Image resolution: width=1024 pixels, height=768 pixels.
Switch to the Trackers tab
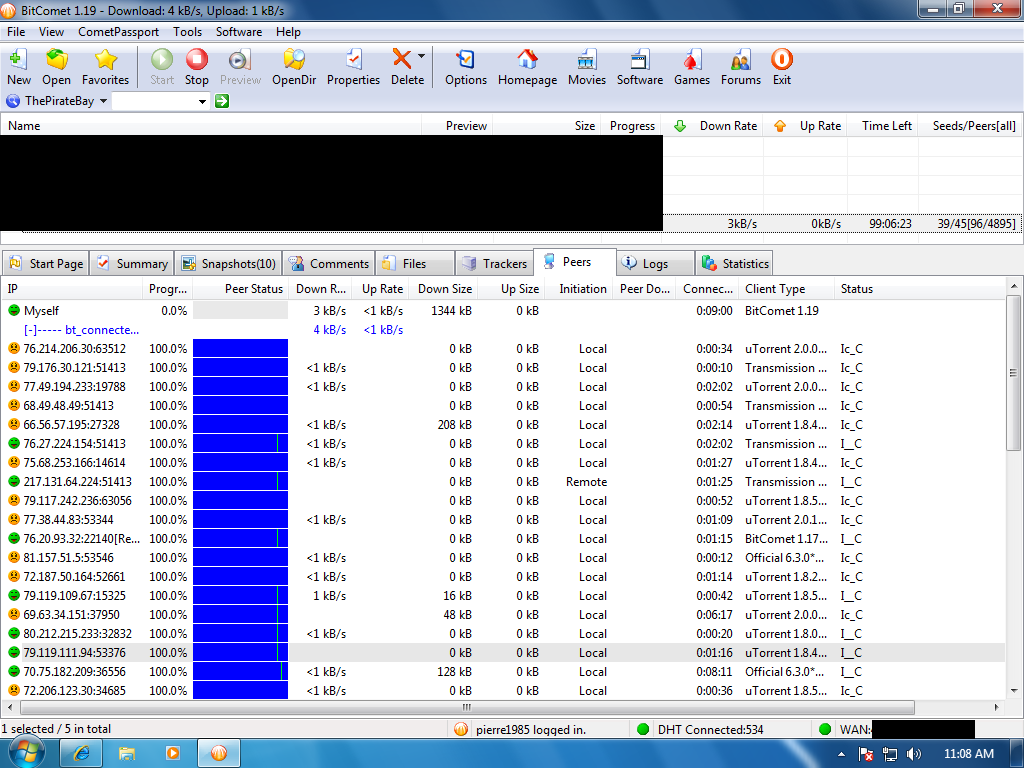tap(494, 263)
